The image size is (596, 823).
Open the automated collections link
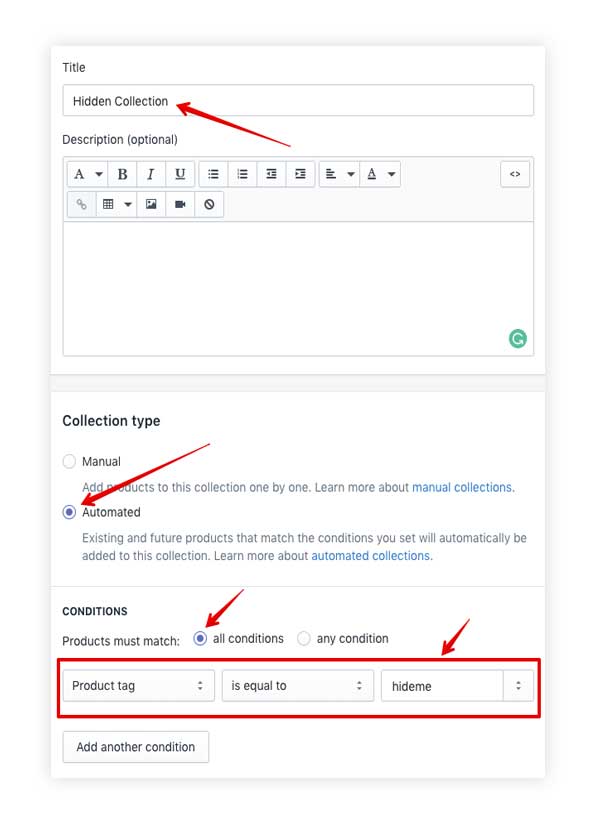(x=371, y=556)
